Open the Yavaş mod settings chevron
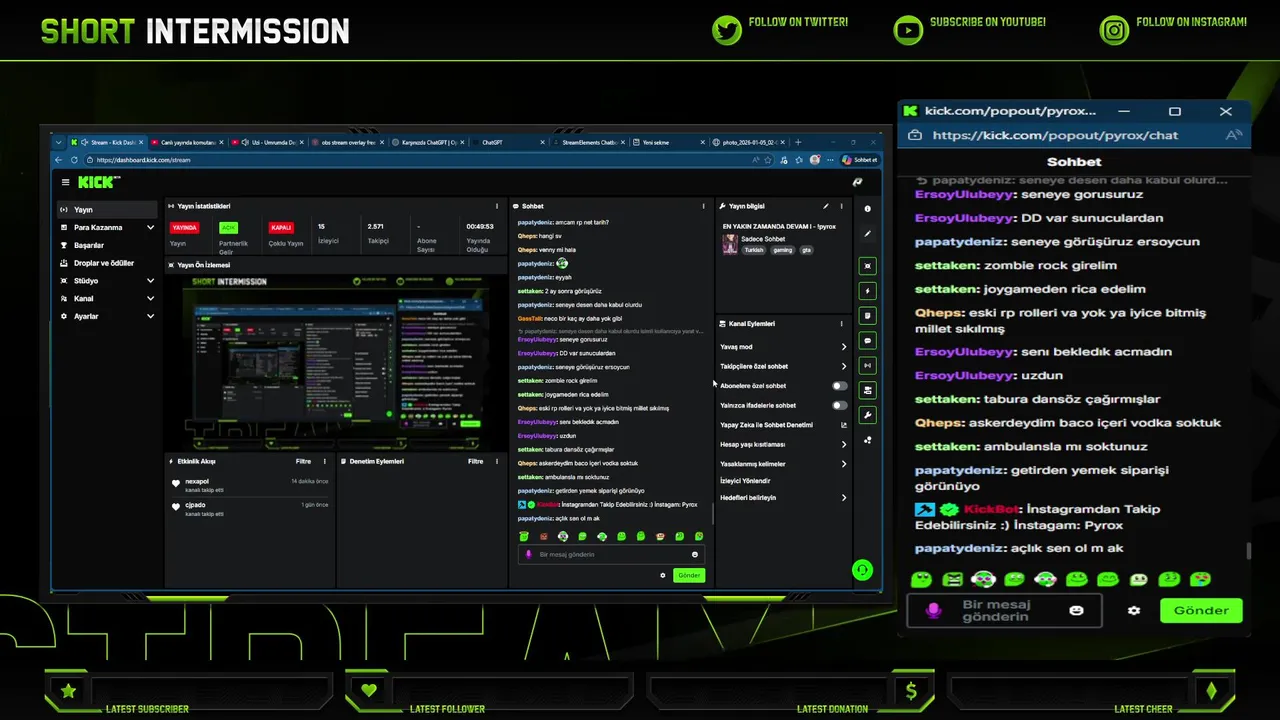The height and width of the screenshot is (720, 1280). [843, 347]
